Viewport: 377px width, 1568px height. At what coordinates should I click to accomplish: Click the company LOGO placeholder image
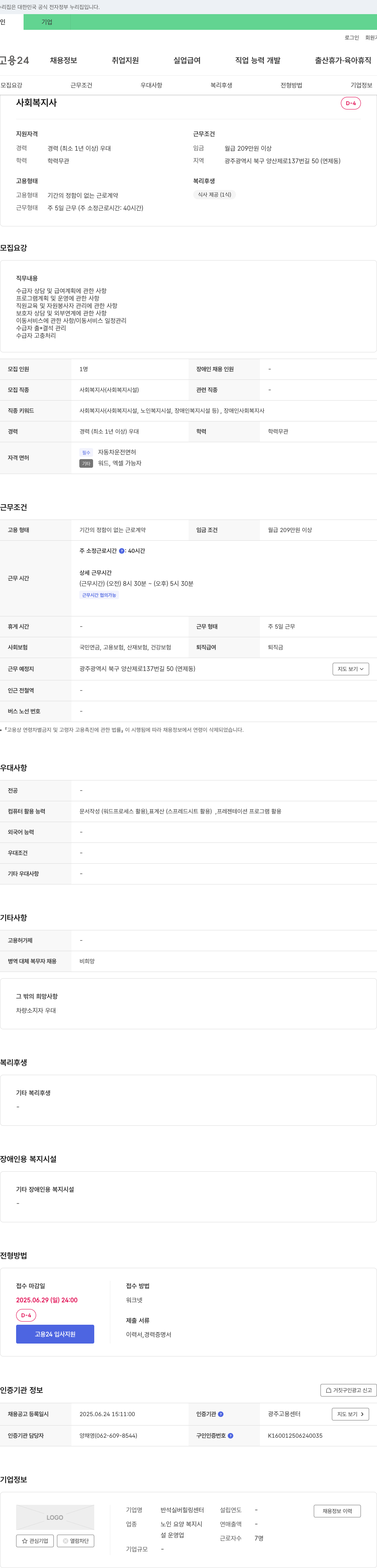55,1517
